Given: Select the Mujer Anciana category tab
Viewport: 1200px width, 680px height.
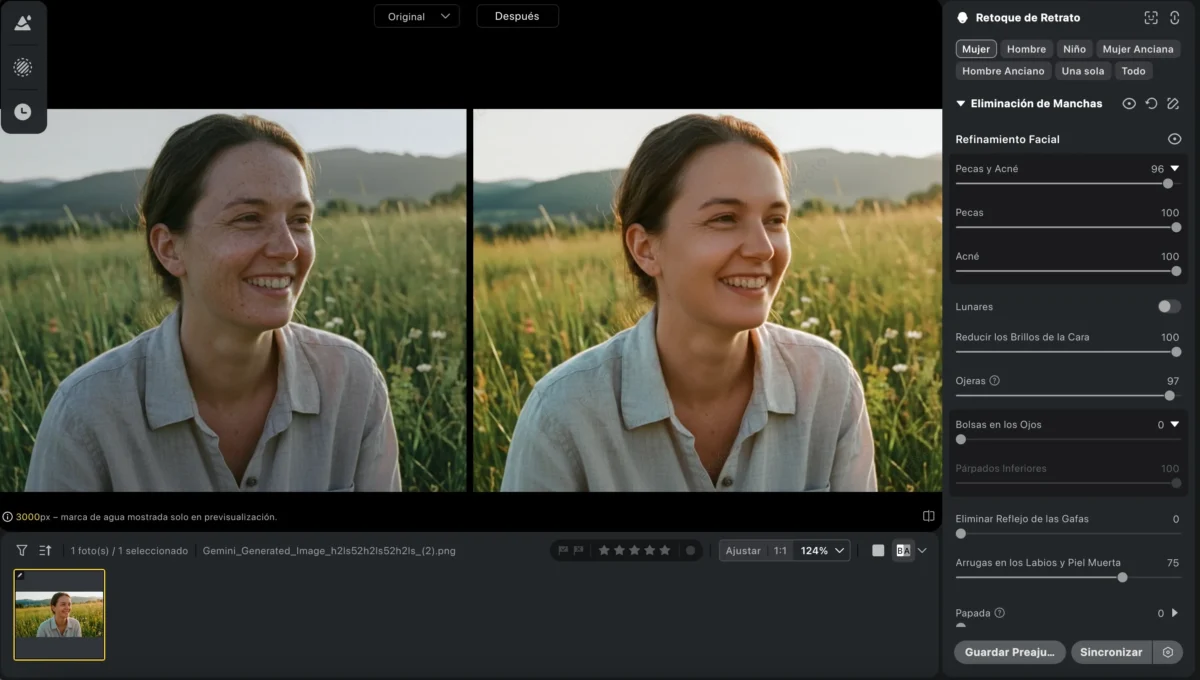Looking at the screenshot, I should [1138, 49].
